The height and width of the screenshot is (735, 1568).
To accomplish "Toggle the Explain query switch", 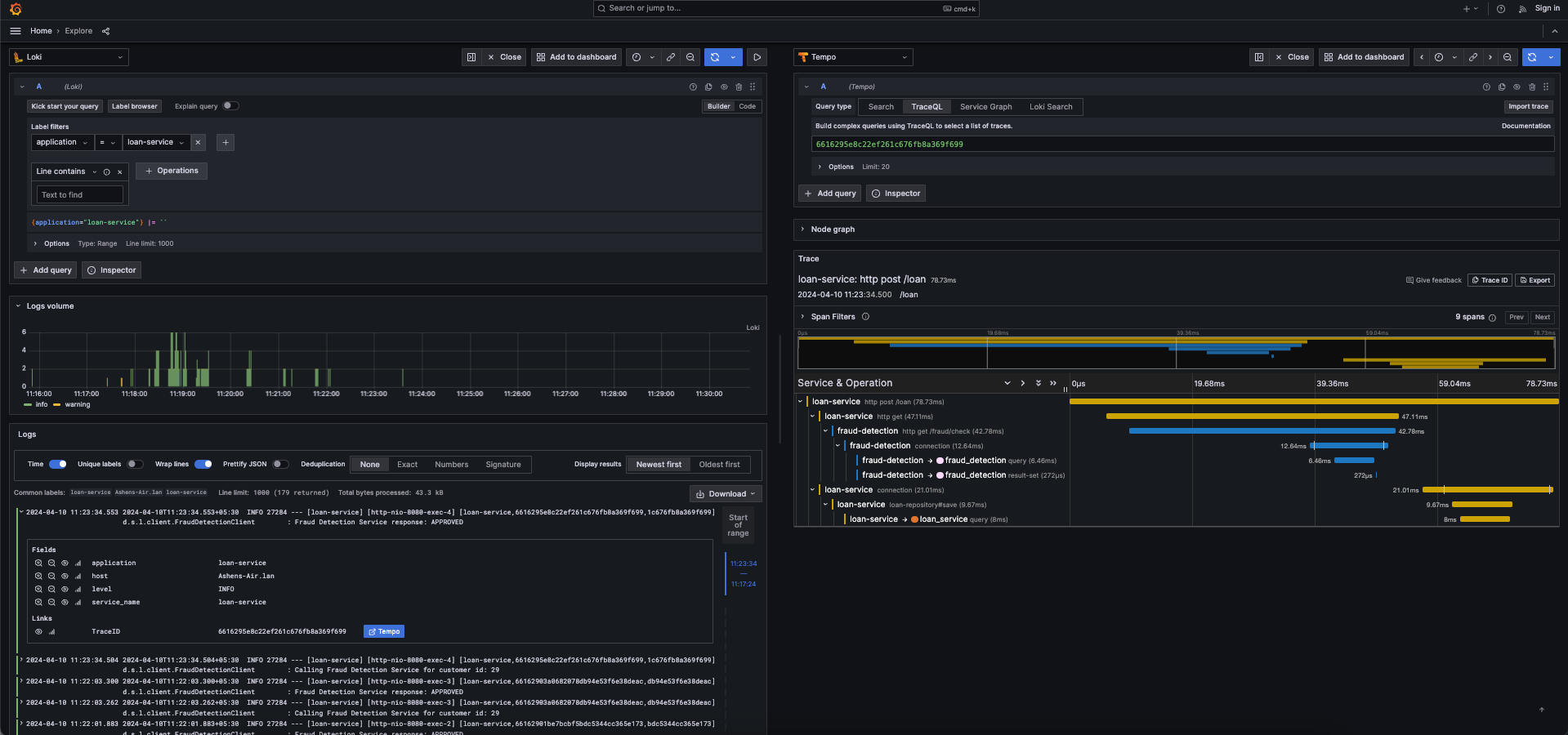I will (230, 106).
